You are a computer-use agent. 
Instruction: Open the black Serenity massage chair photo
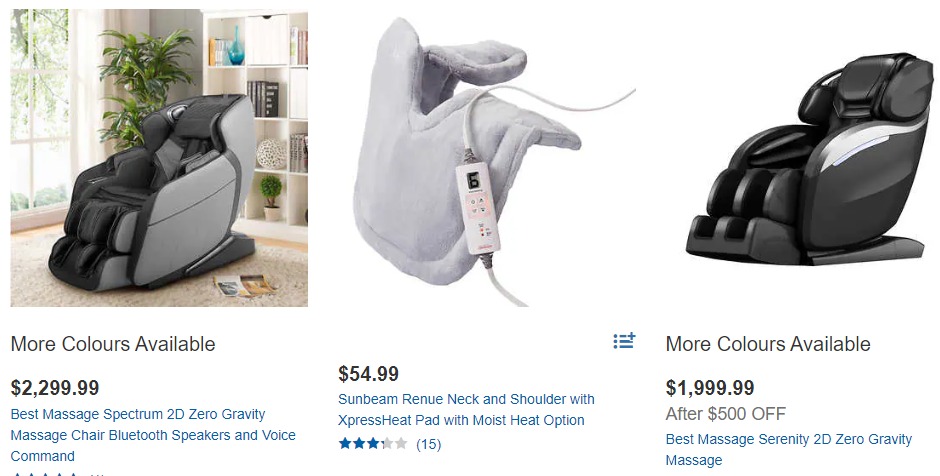[x=803, y=158]
